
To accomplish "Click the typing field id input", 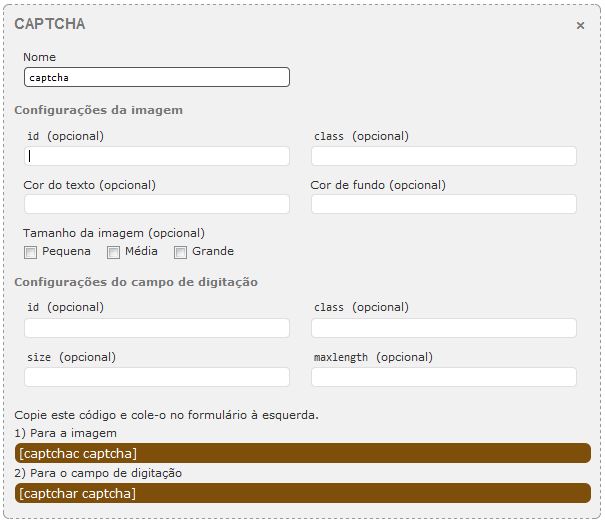I will point(157,328).
